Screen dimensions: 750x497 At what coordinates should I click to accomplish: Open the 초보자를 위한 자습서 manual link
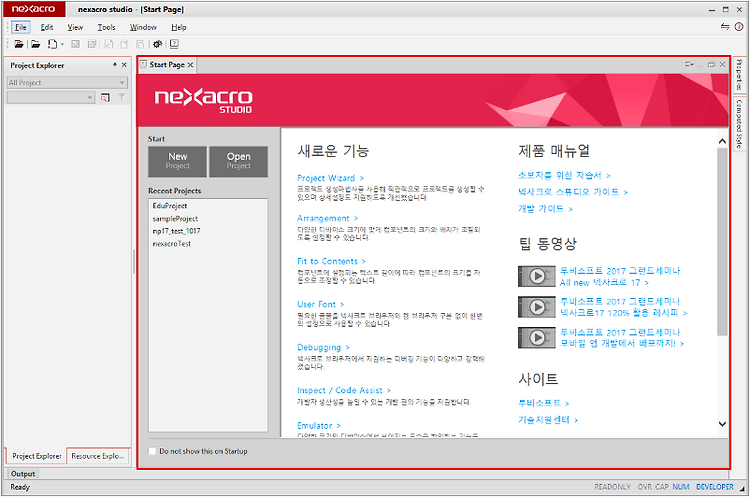click(x=564, y=176)
